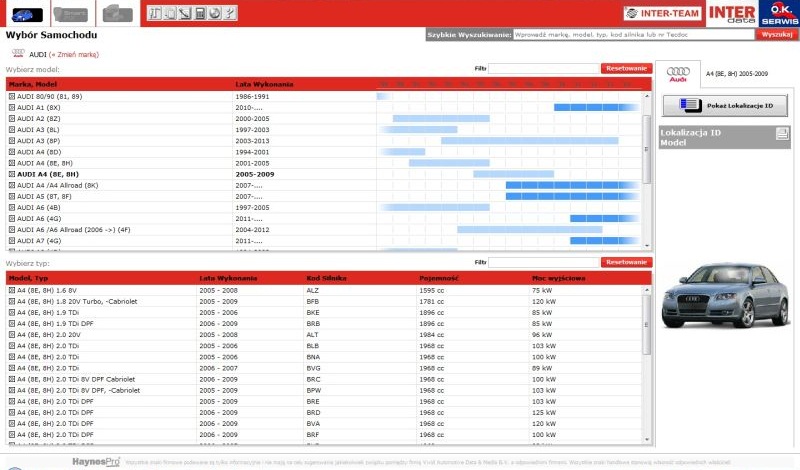This screenshot has width=800, height=470.
Task: Focus the Szybkie Wyszukiwanie search field
Action: 633,35
